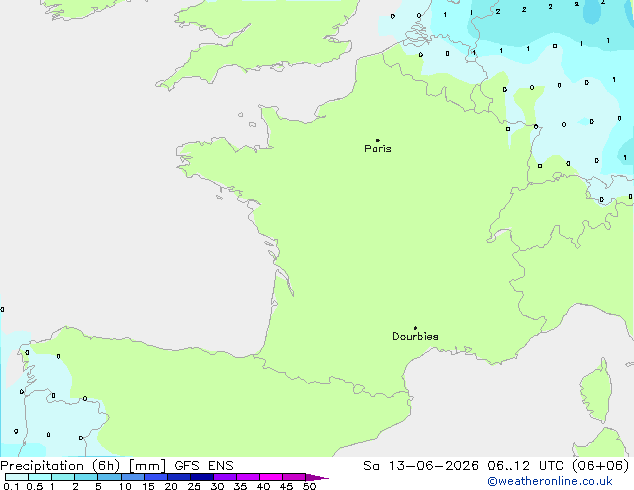The height and width of the screenshot is (490, 634).
Task: Pick the 40–45 mm magenta legend swatch
Action: pyautogui.click(x=271, y=477)
